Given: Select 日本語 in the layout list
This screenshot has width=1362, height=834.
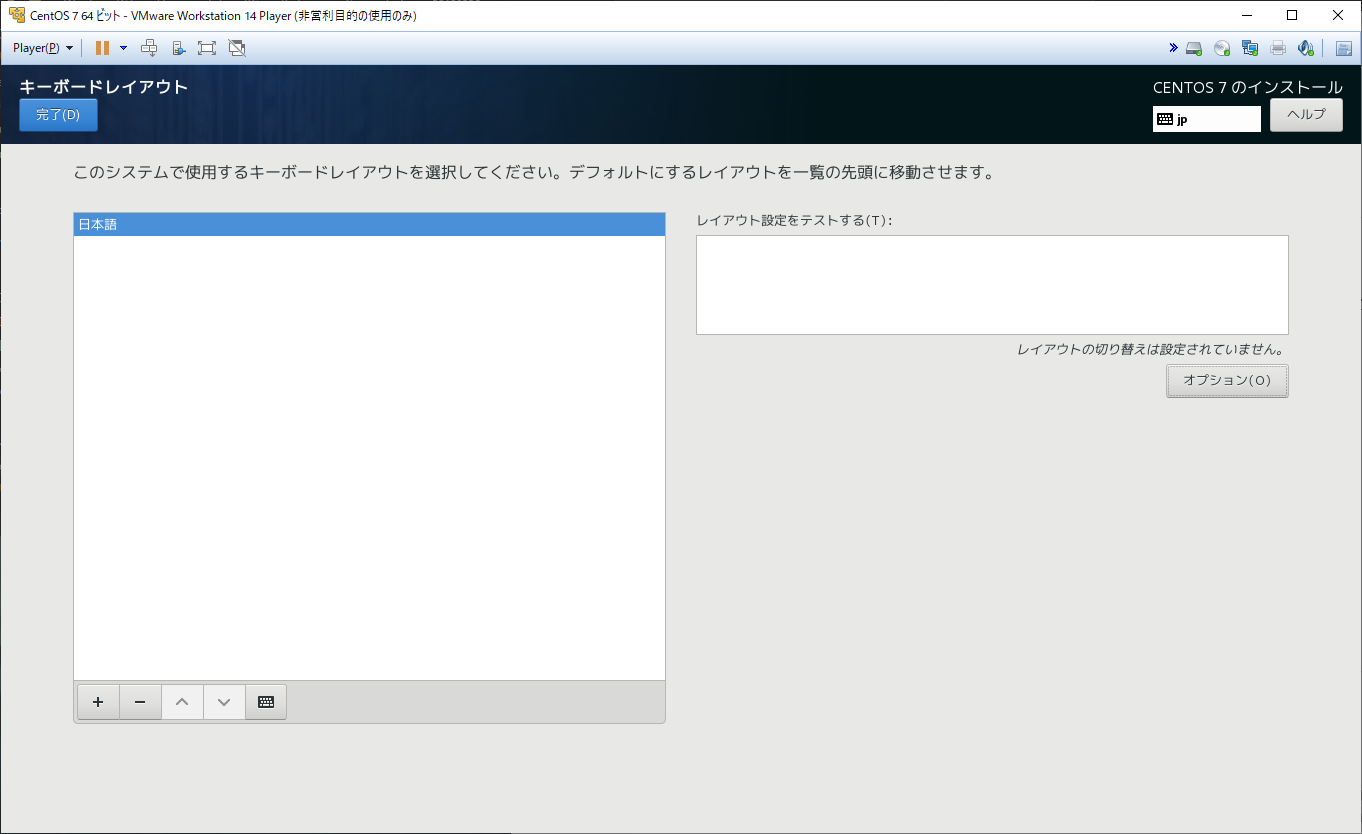Looking at the screenshot, I should click(x=369, y=225).
